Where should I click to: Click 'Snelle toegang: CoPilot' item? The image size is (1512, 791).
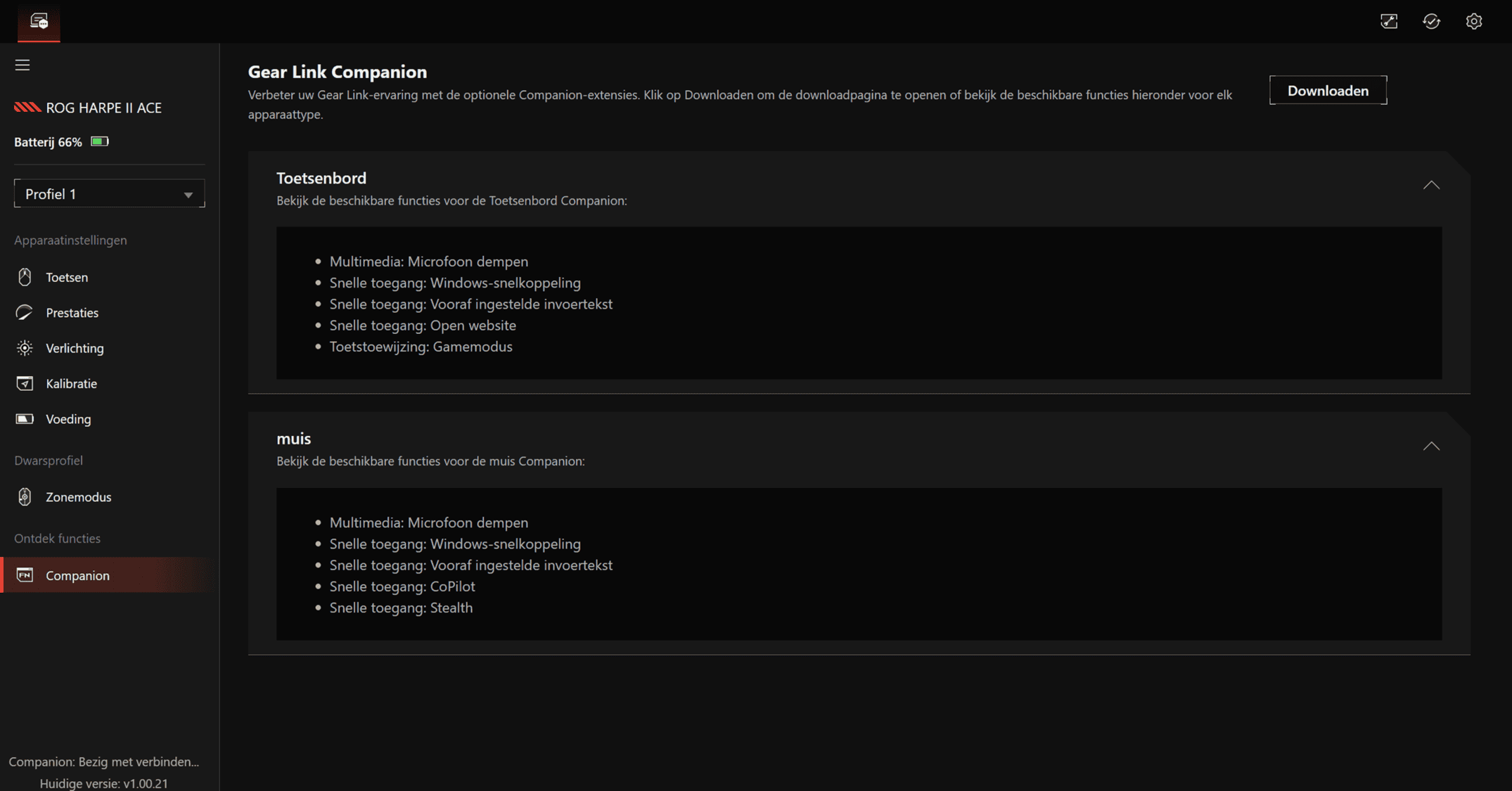(x=402, y=586)
